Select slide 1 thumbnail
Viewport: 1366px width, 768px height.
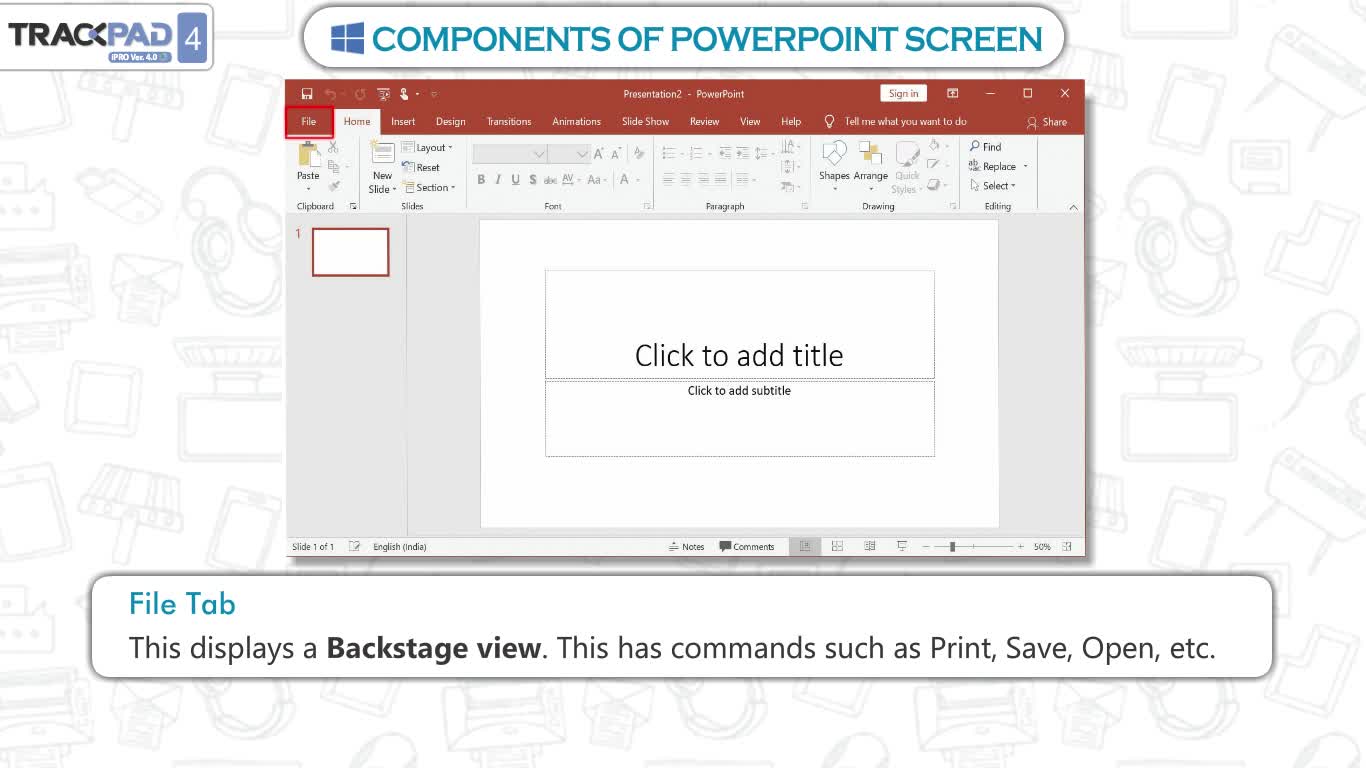[x=350, y=252]
